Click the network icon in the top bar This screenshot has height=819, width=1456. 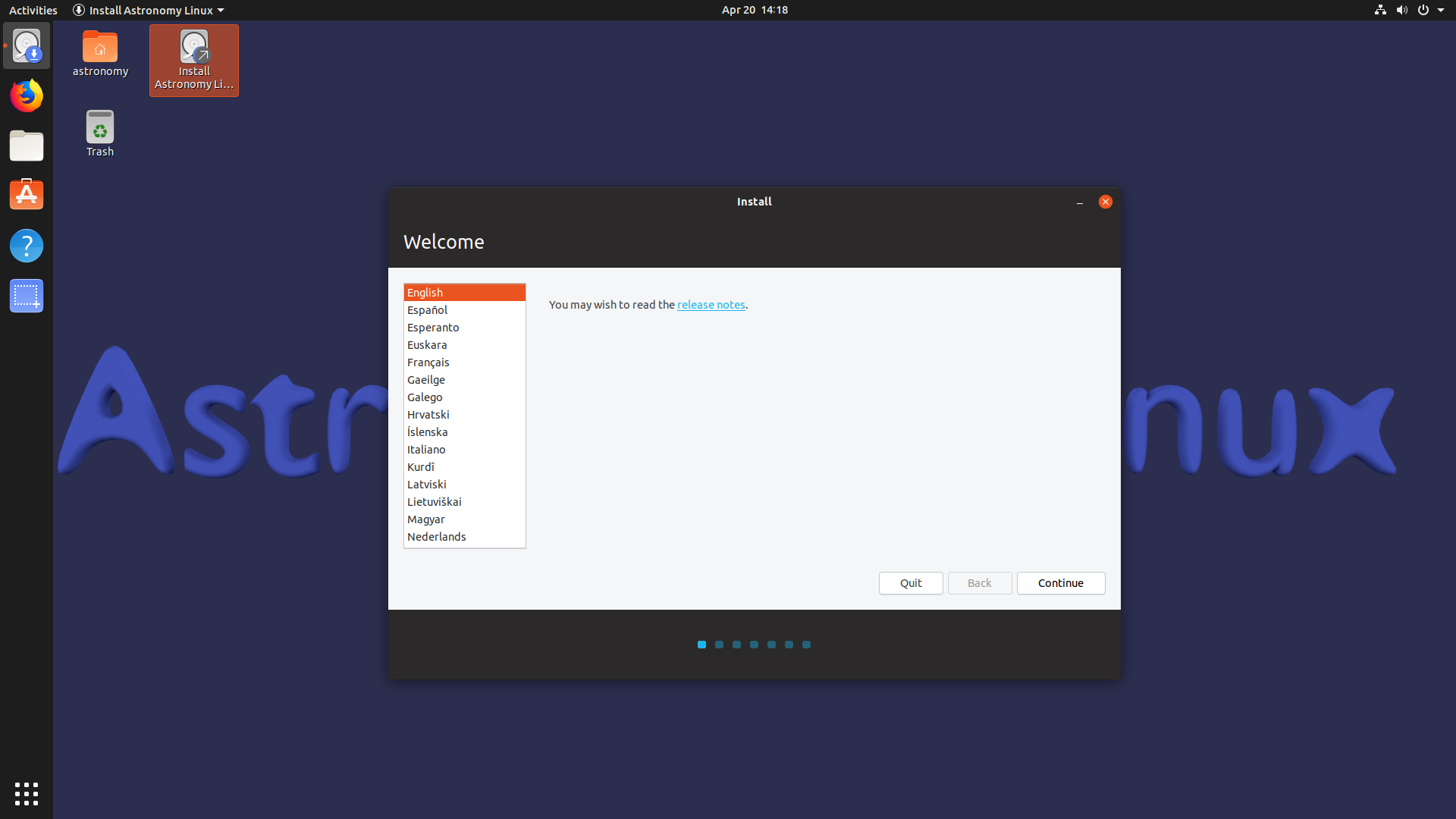1379,10
